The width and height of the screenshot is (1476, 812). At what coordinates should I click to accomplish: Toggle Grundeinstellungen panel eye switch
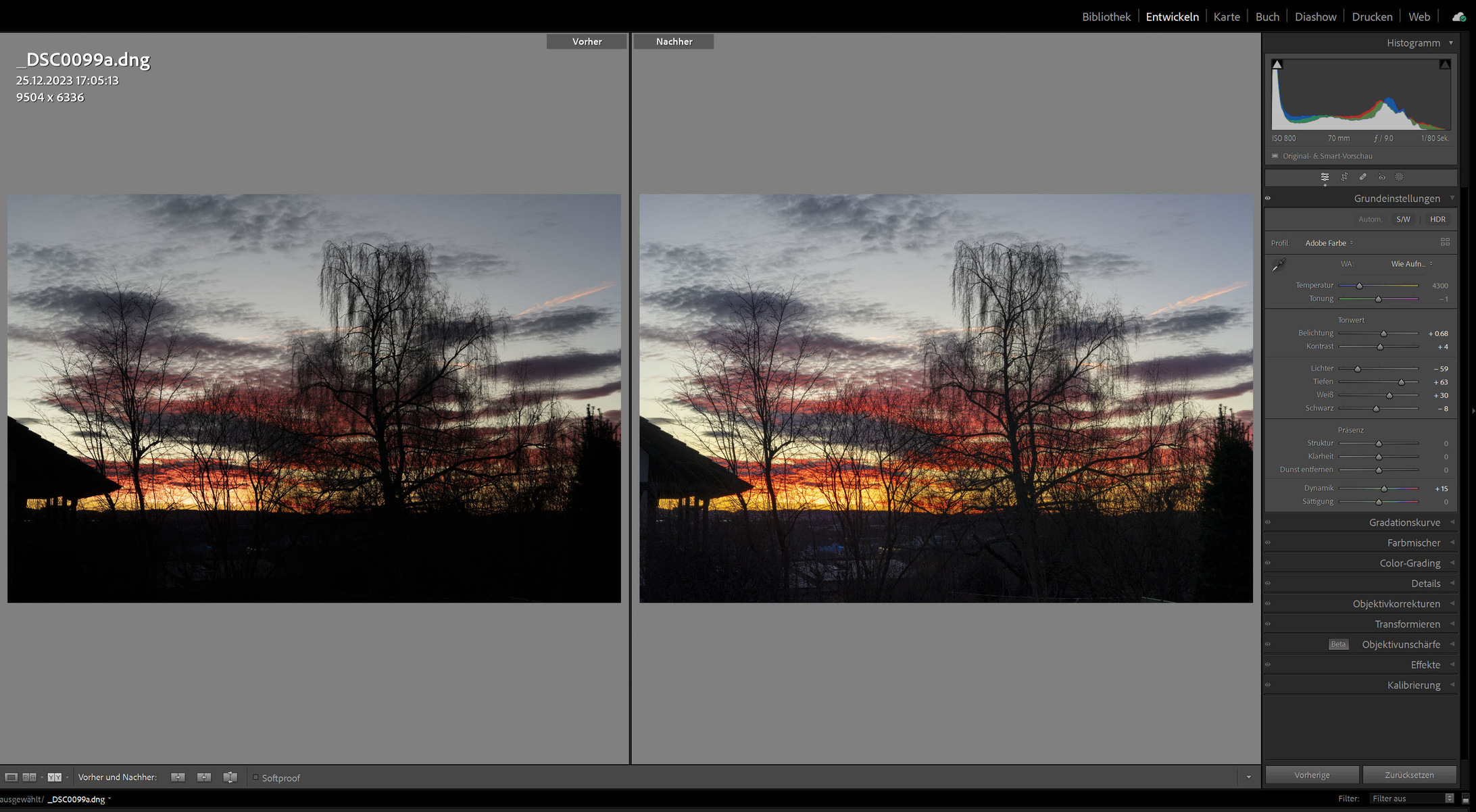(1268, 199)
